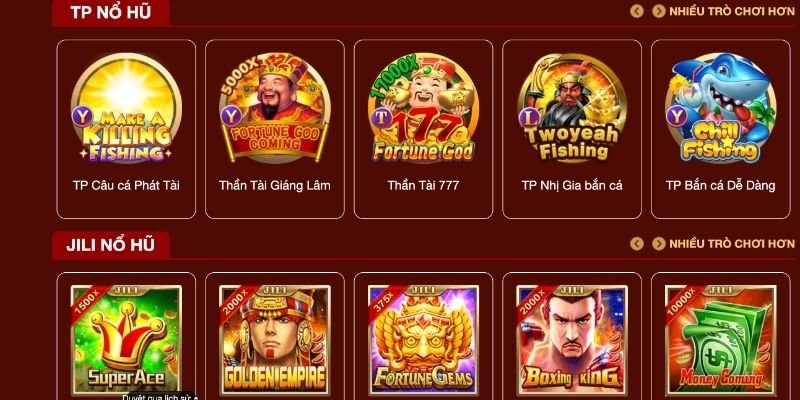800x400 pixels.
Task: Open the SuperAce JILI game thumbnail
Action: 126,340
